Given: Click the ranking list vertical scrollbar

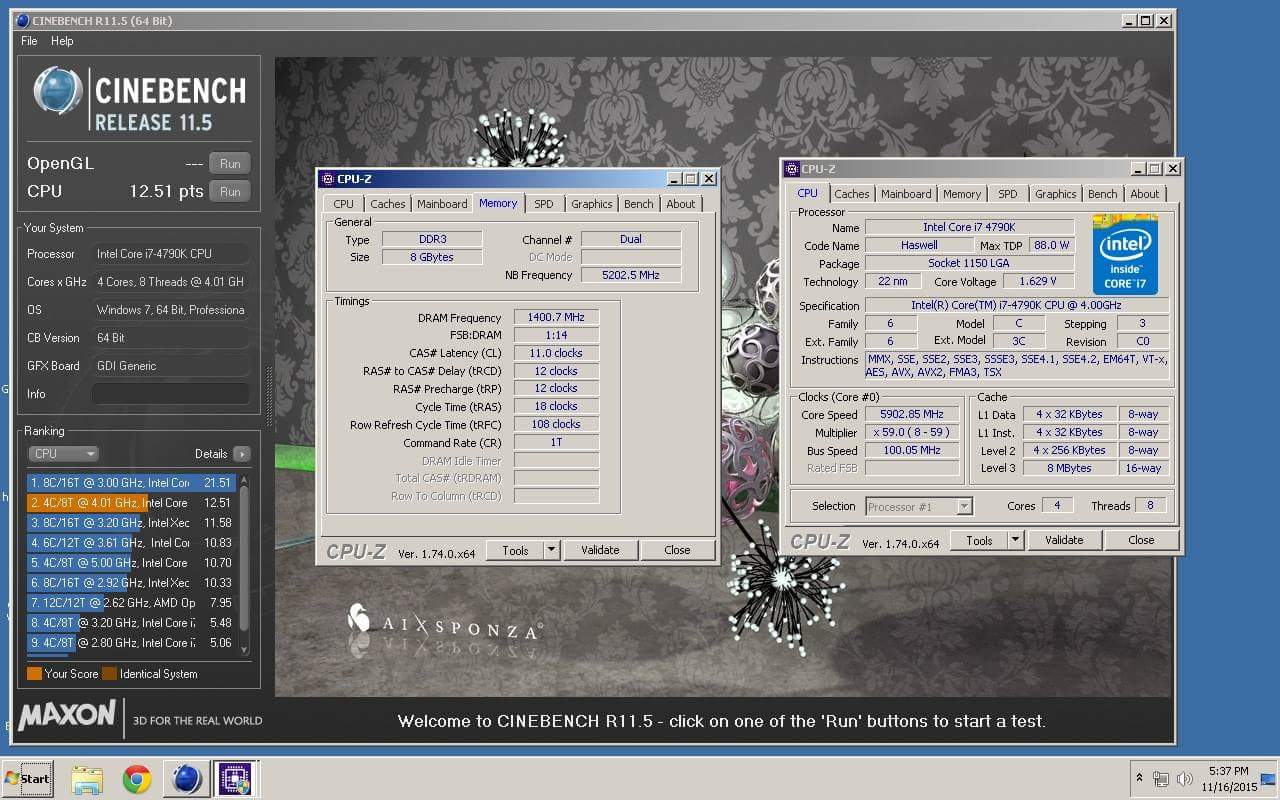Looking at the screenshot, I should click(244, 565).
